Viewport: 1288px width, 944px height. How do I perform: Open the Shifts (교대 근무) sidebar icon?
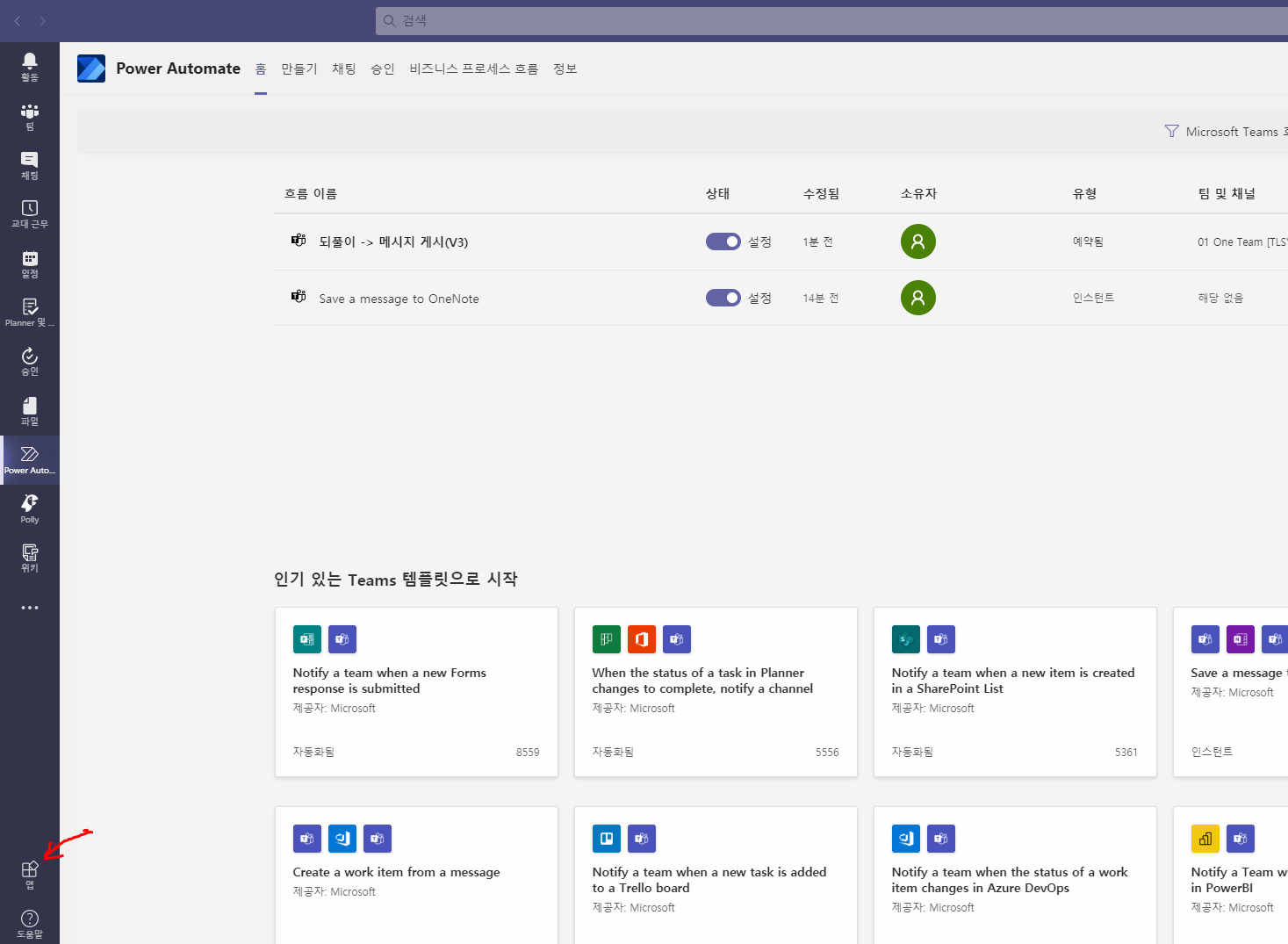30,214
